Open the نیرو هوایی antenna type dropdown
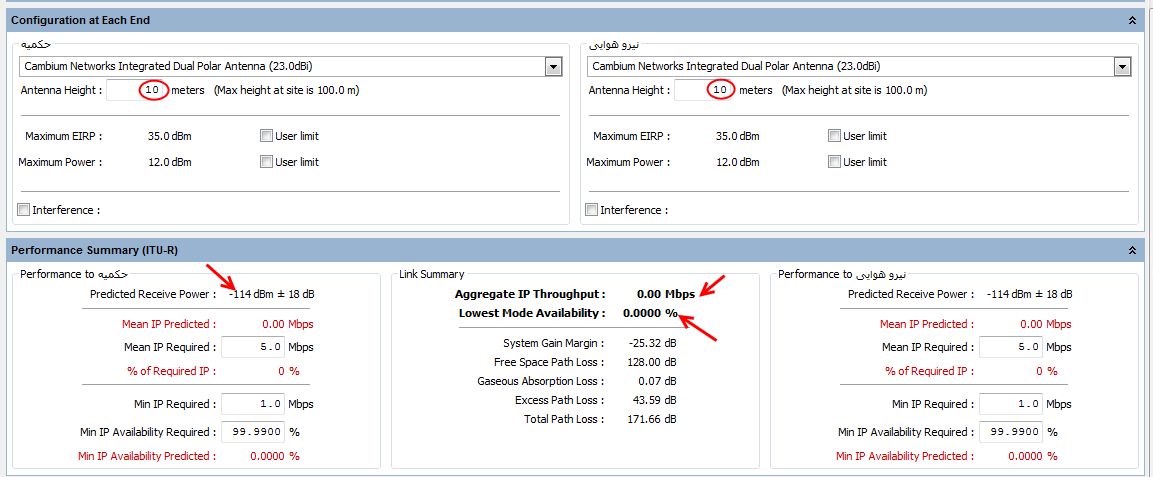The image size is (1153, 477). (x=1121, y=67)
